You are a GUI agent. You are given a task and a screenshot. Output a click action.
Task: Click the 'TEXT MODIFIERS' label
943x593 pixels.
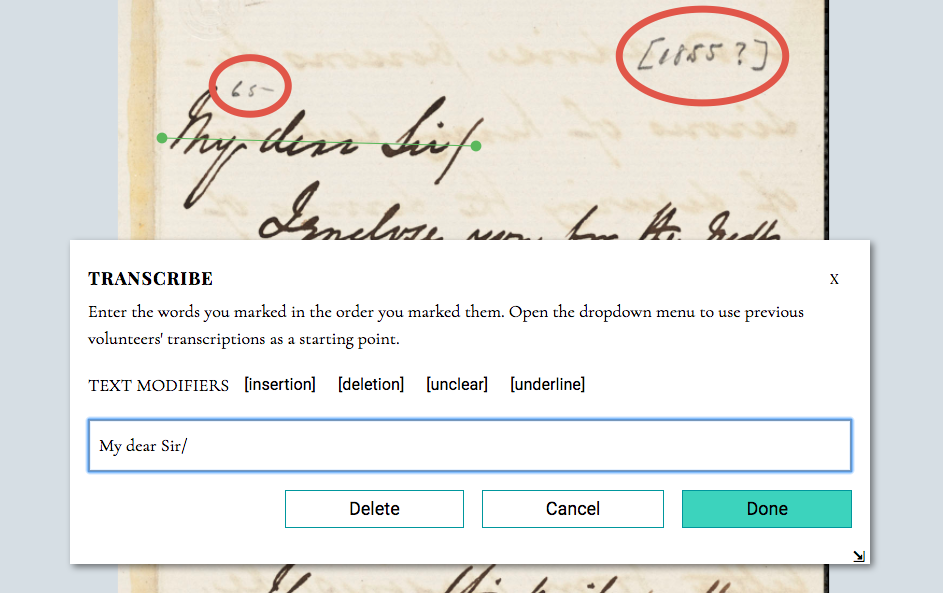pyautogui.click(x=159, y=386)
